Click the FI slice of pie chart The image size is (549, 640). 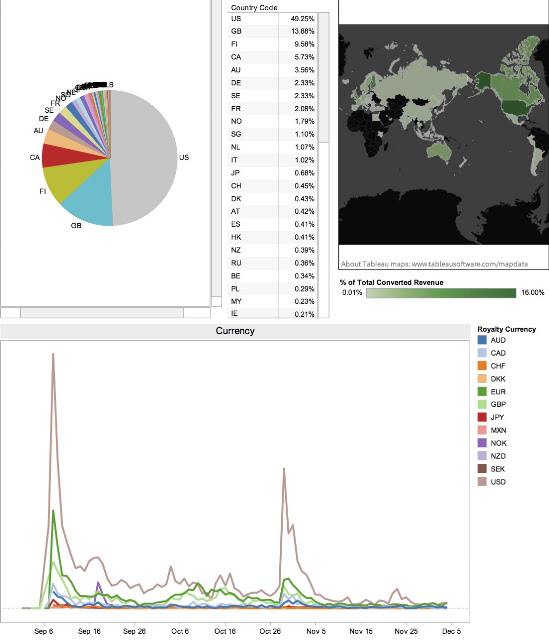67,180
